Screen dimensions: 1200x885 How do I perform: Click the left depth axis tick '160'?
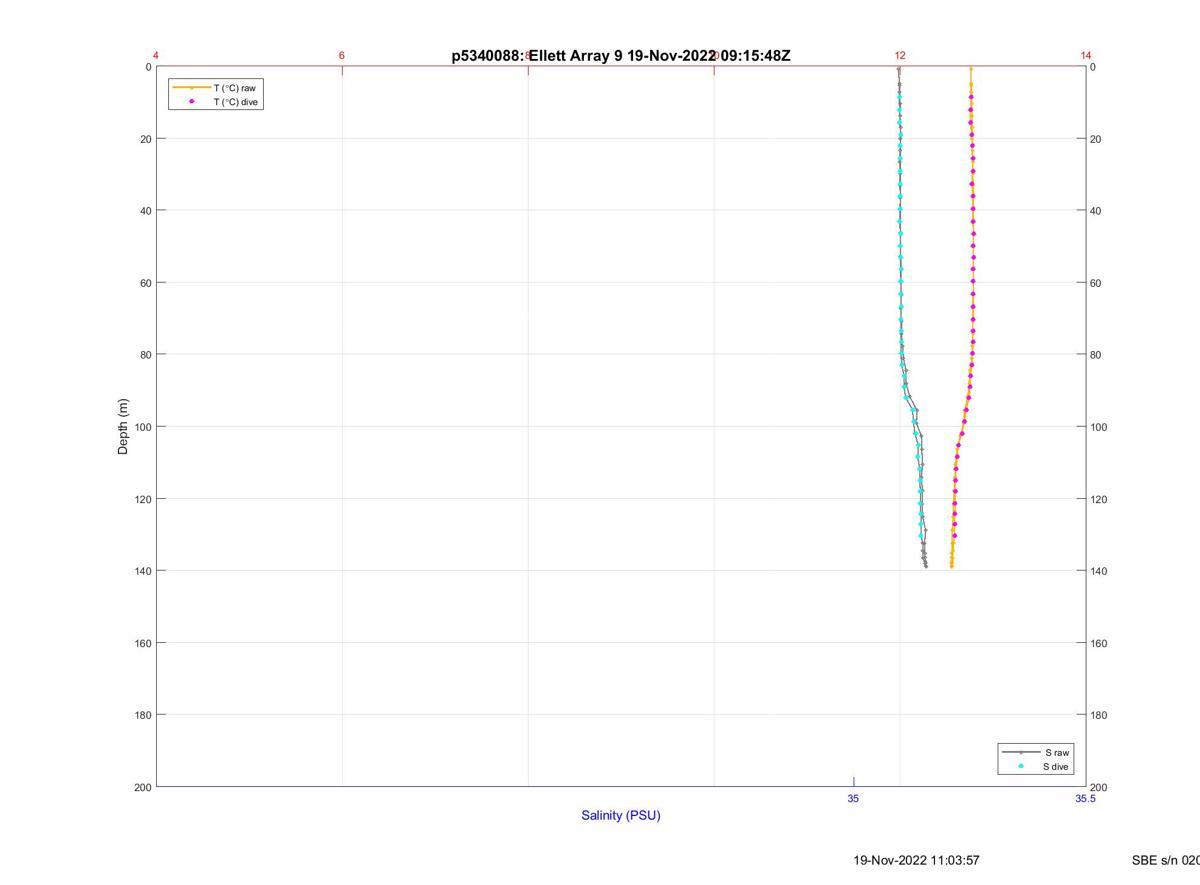click(x=142, y=643)
